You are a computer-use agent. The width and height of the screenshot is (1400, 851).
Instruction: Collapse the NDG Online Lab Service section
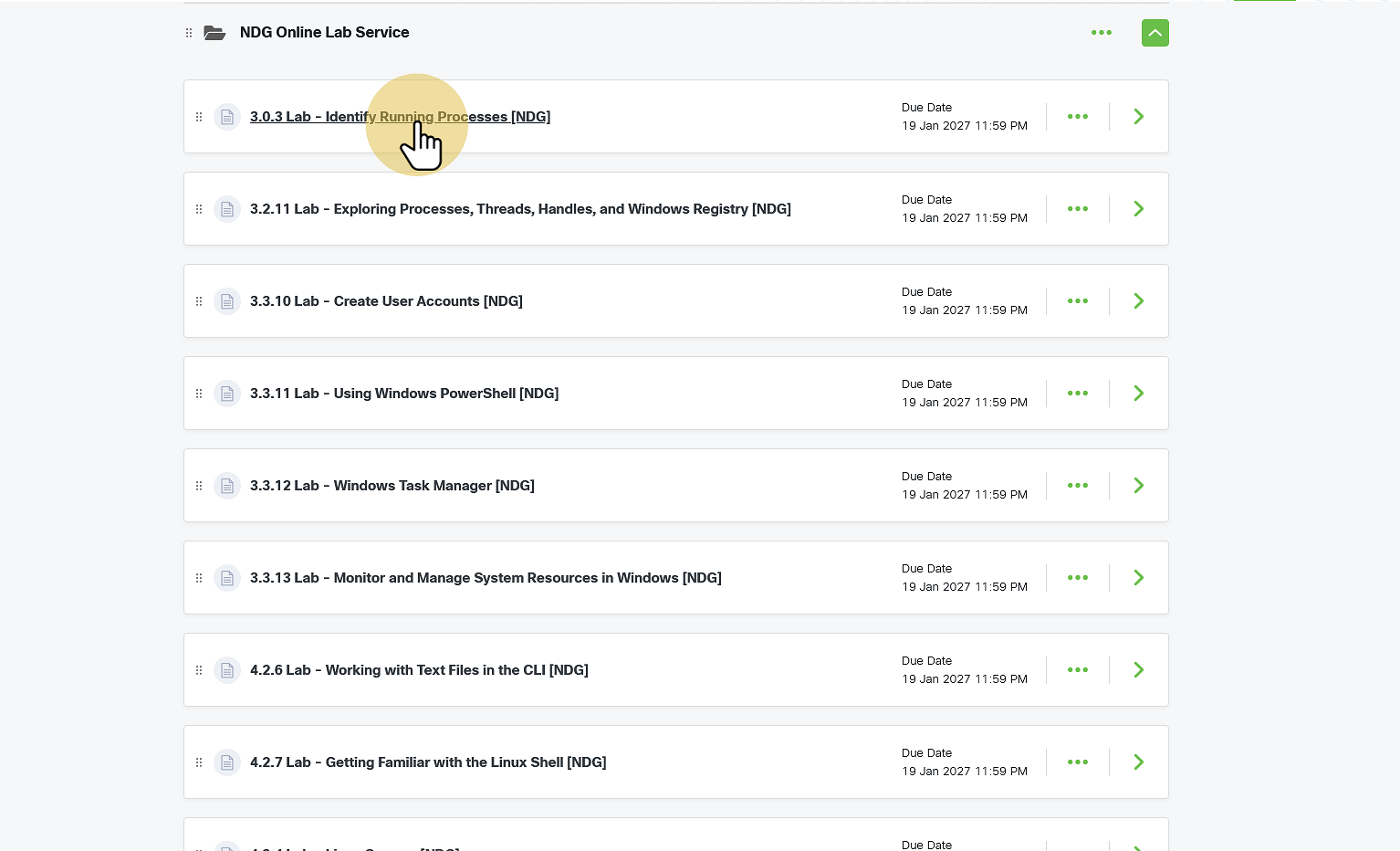coord(1154,33)
